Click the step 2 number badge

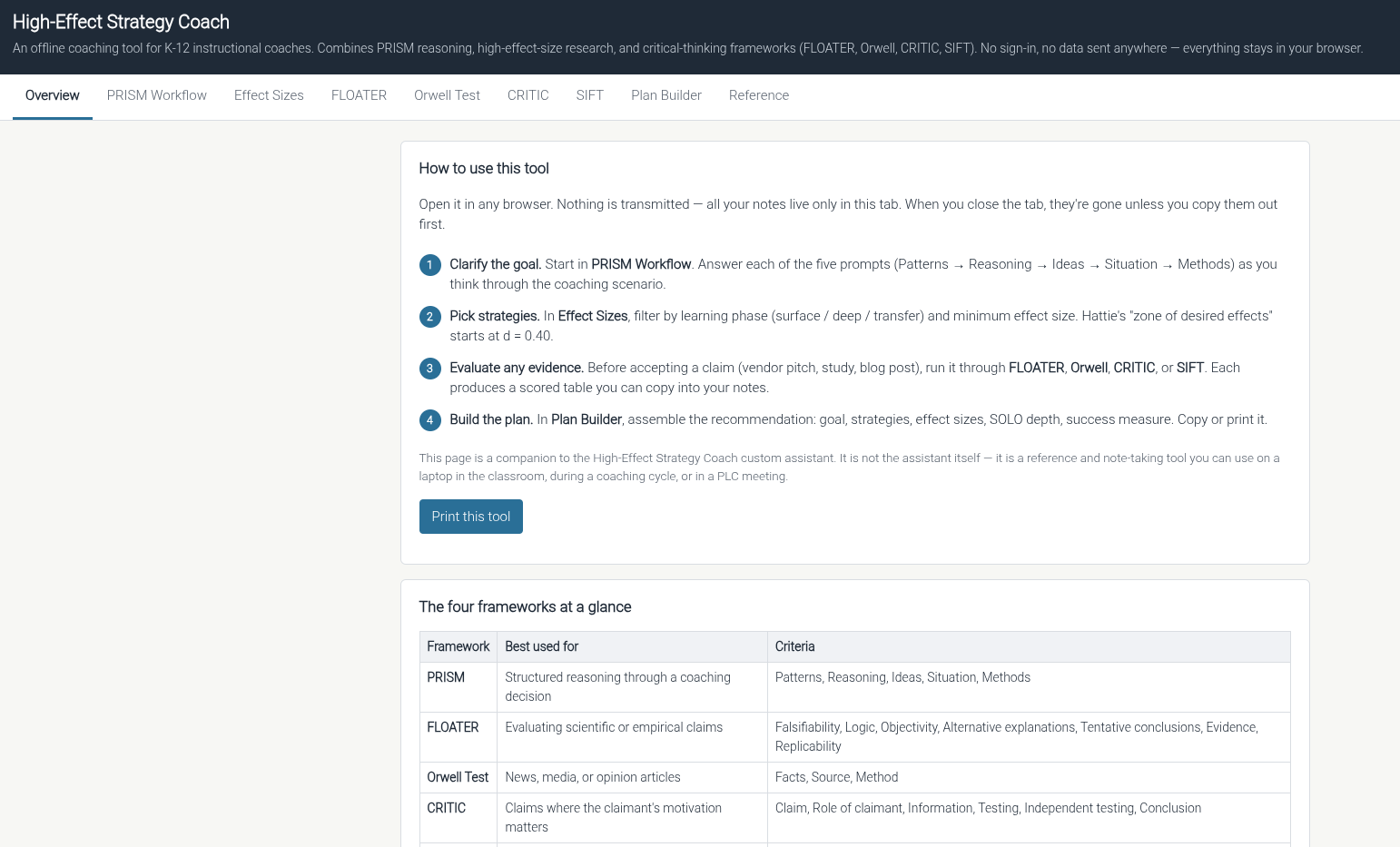pyautogui.click(x=429, y=317)
